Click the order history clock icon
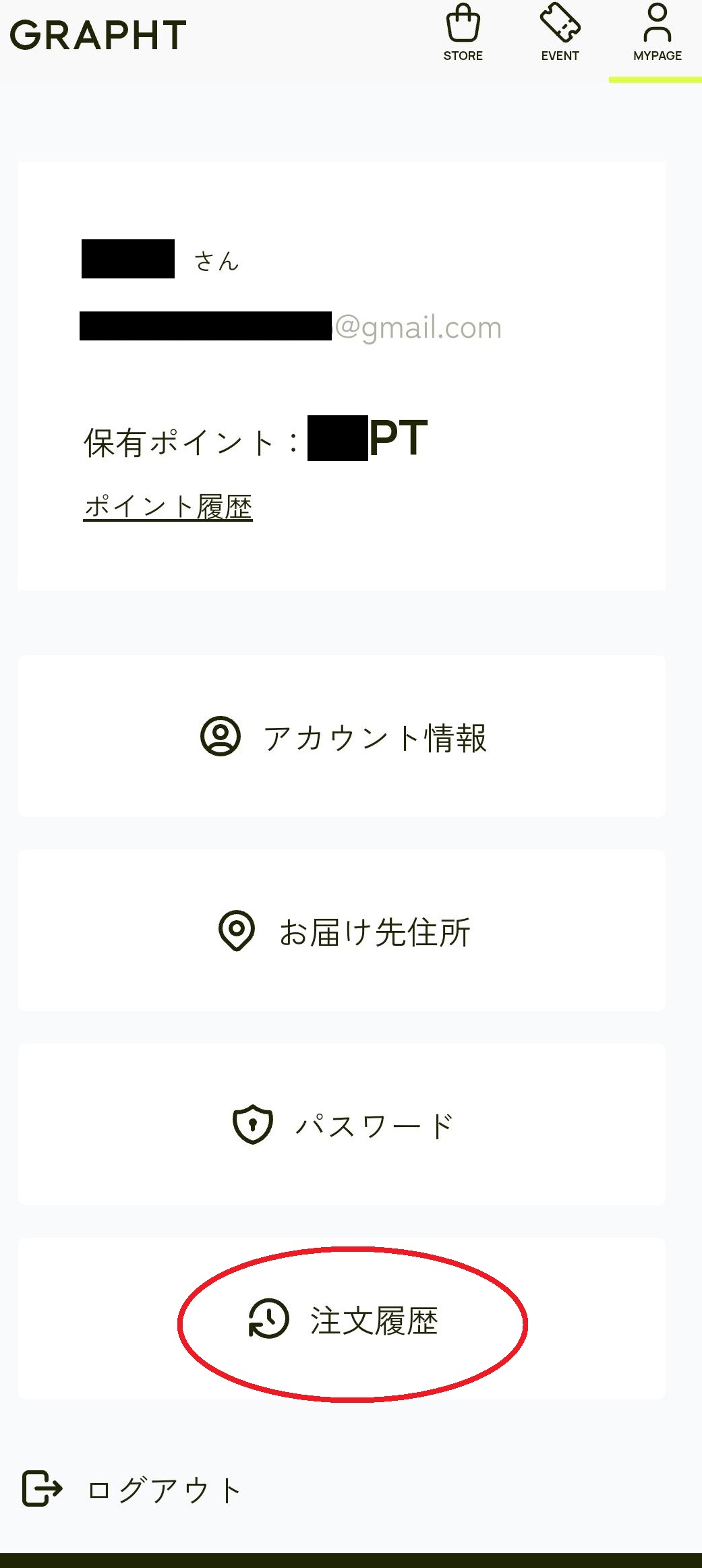The image size is (702, 1568). click(268, 1319)
